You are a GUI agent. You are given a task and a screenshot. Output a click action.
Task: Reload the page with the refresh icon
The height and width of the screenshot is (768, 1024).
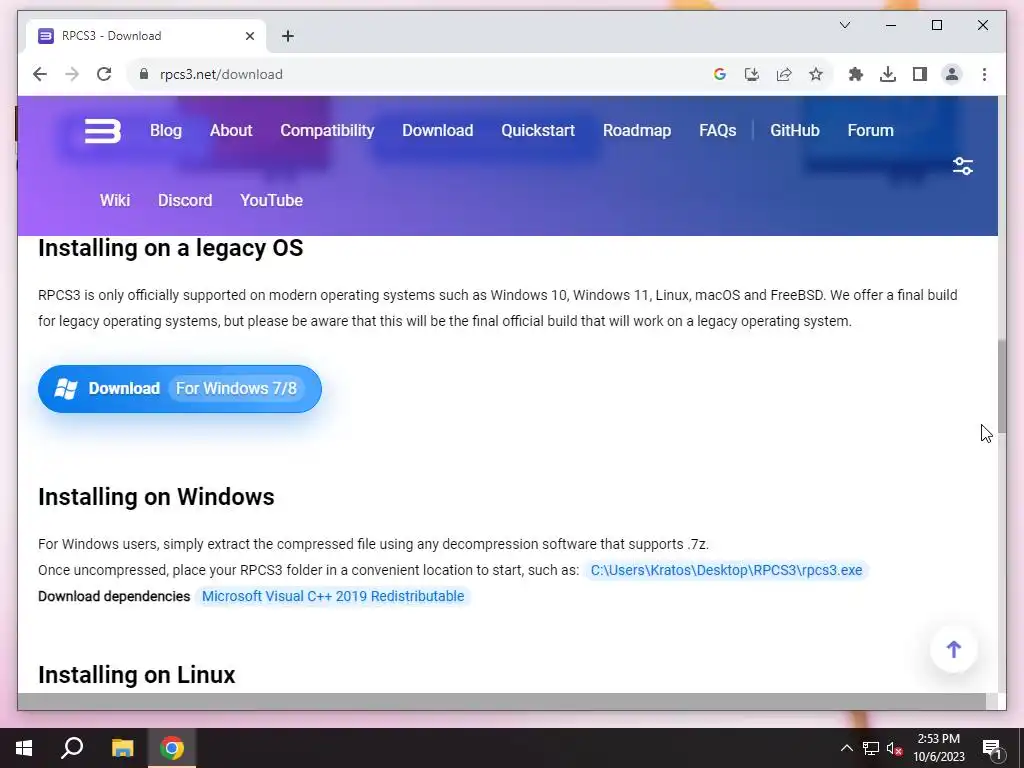point(104,74)
